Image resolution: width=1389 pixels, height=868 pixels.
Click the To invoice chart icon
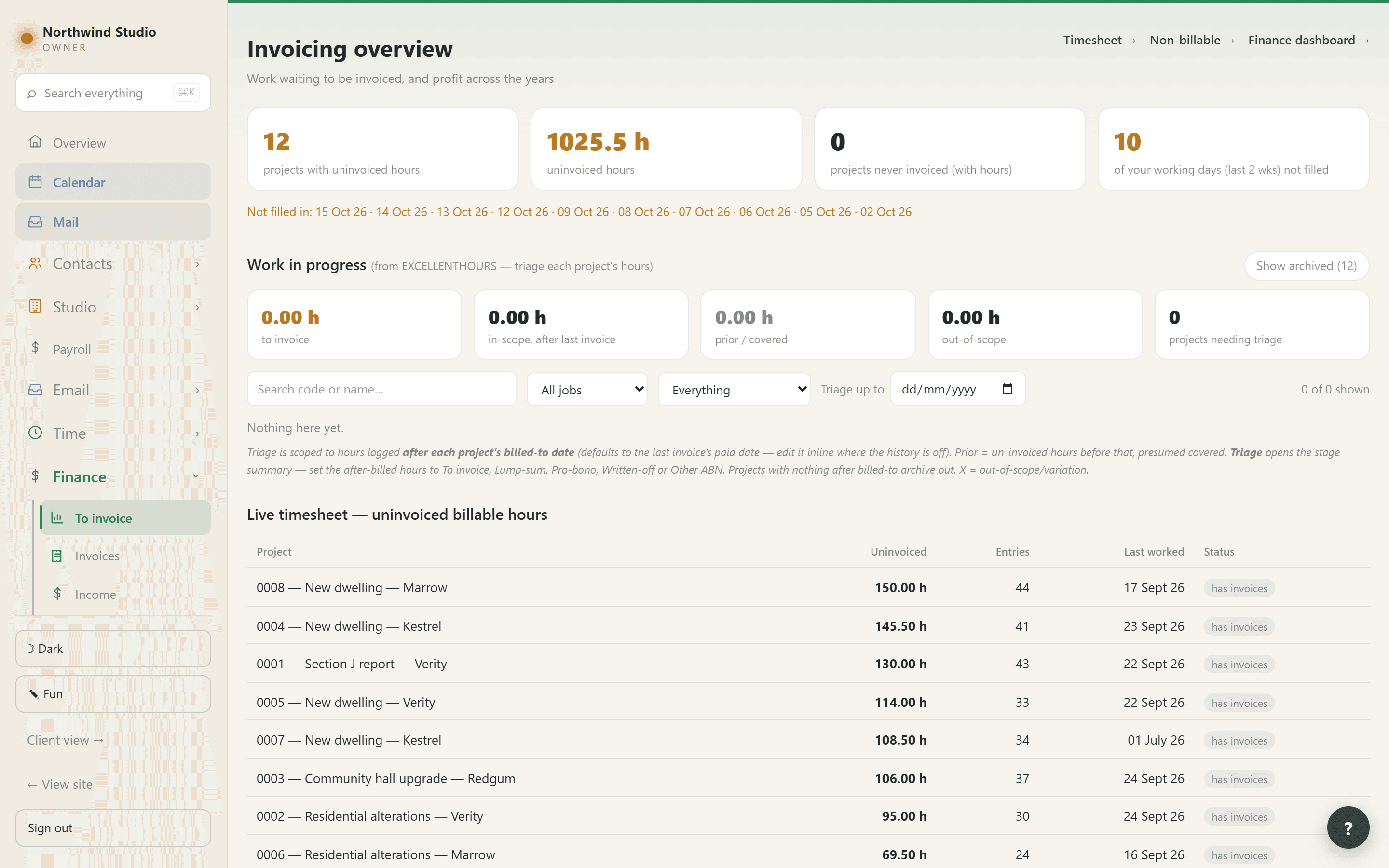click(x=57, y=518)
